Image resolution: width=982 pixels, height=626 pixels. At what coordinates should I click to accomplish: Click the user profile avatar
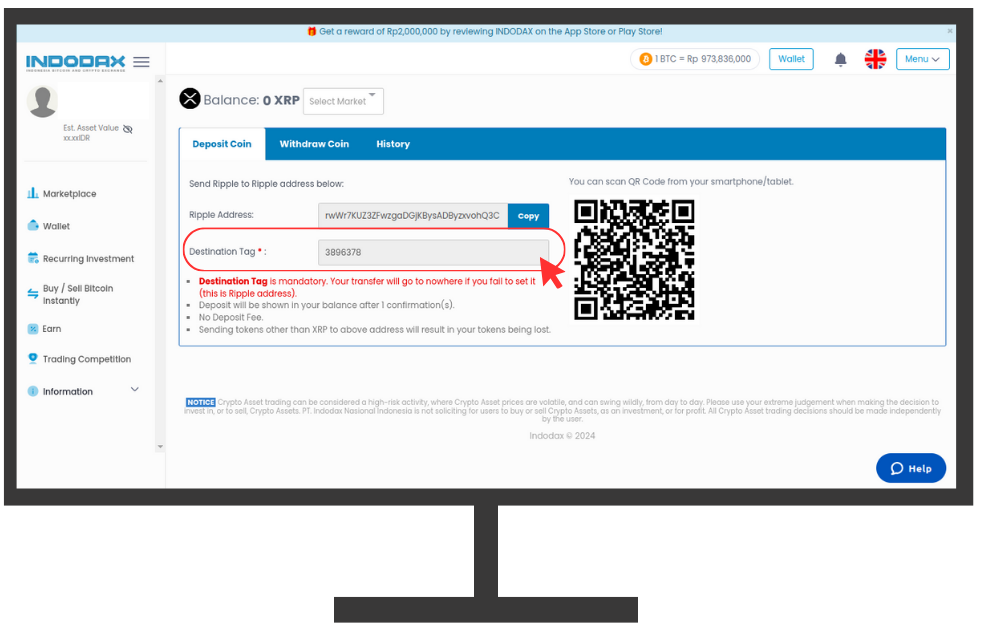pos(43,101)
